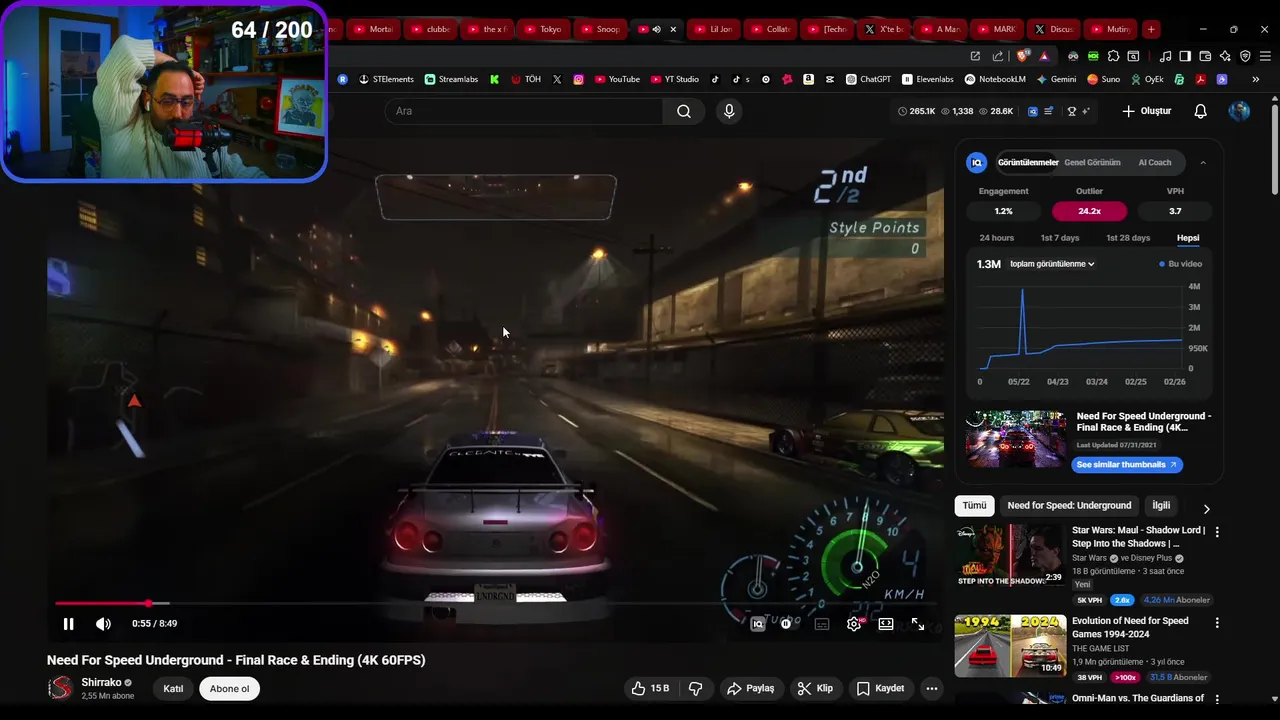Toggle subtitles button in the player

822,624
